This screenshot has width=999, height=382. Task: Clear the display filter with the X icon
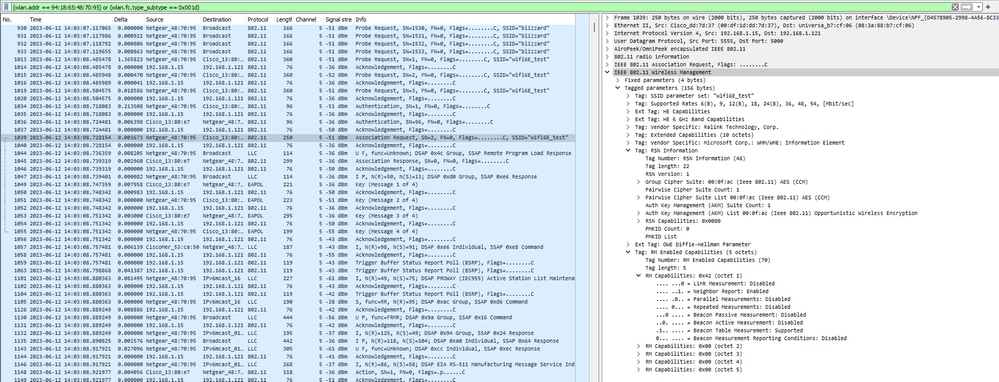955,6
